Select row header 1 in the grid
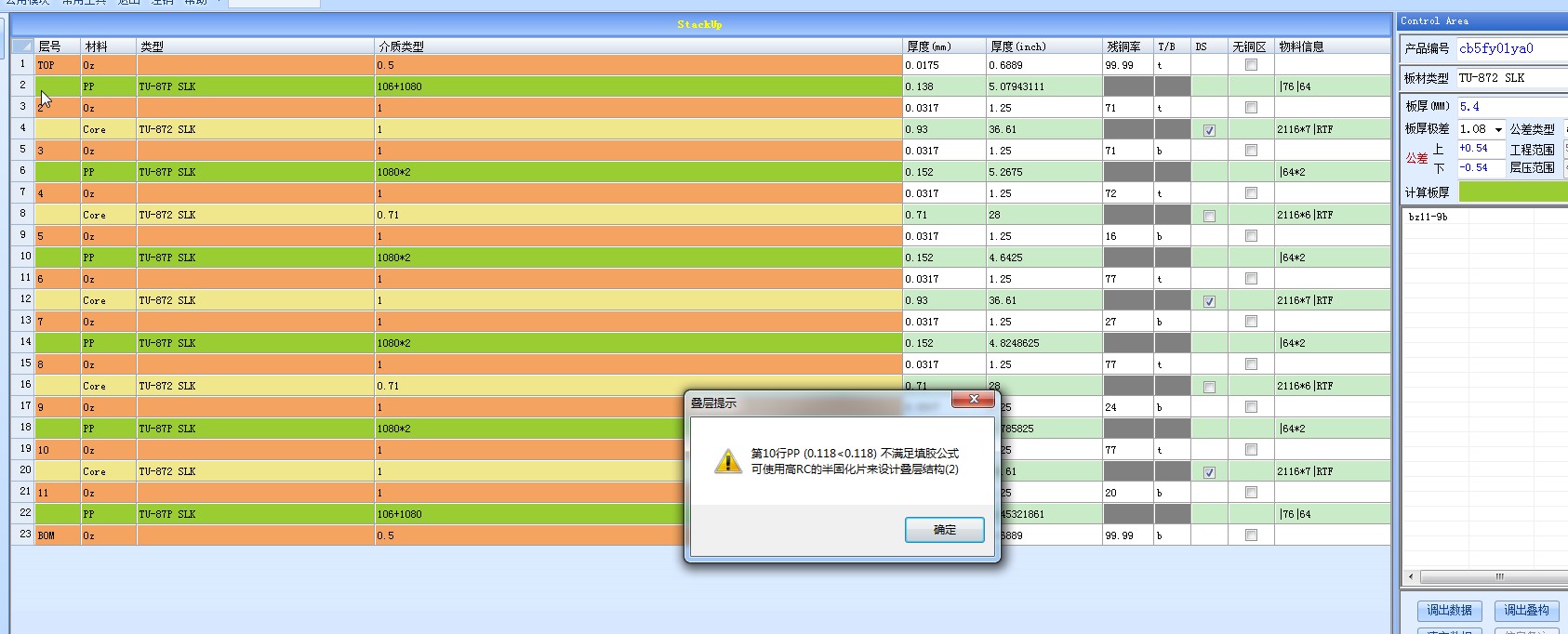 click(x=23, y=64)
